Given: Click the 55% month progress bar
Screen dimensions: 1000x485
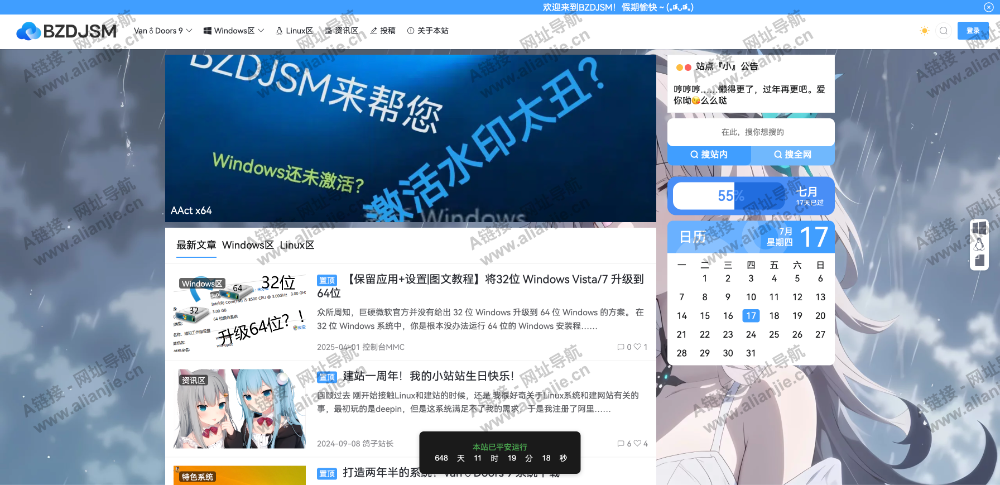Looking at the screenshot, I should click(731, 196).
